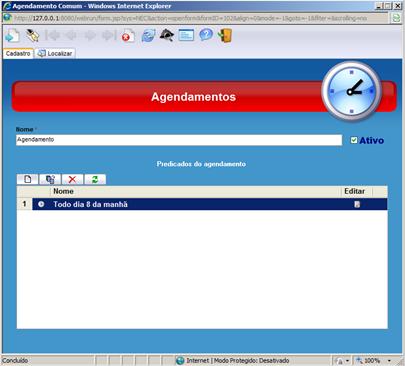This screenshot has width=405, height=366.
Task: Refresh grid with green arrows button
Action: tap(95, 179)
